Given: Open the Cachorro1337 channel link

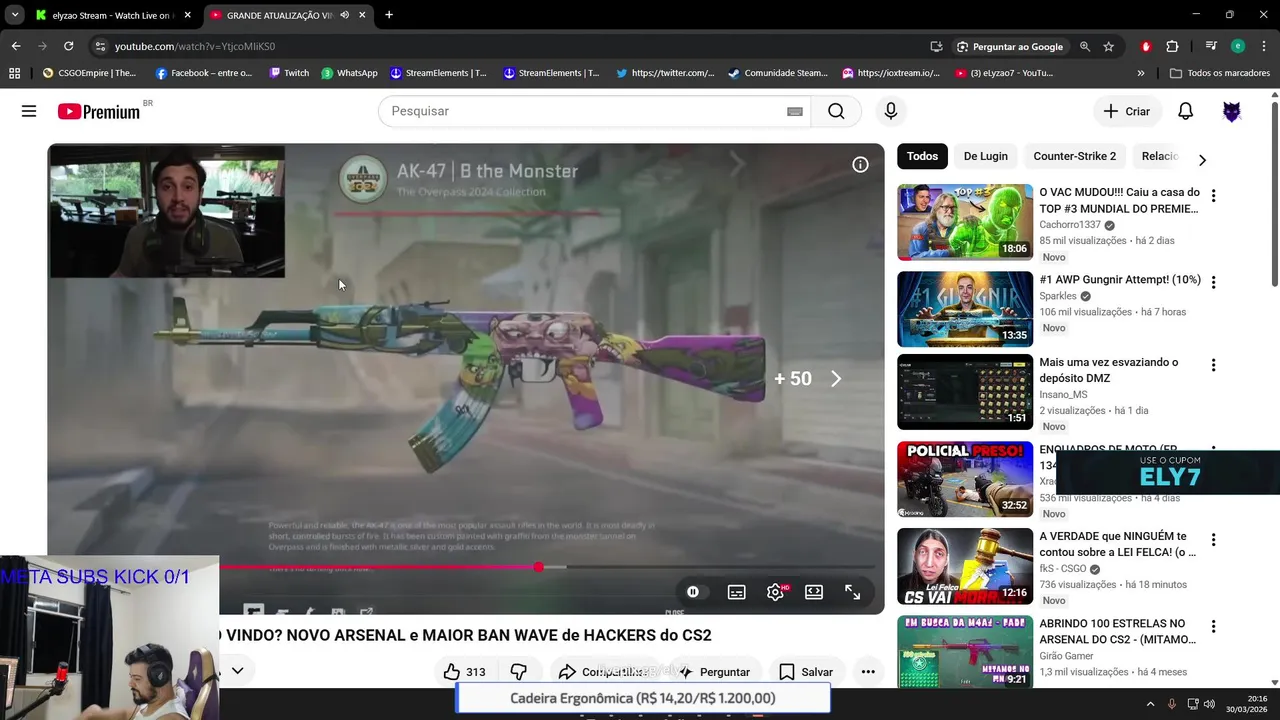Looking at the screenshot, I should [x=1069, y=225].
